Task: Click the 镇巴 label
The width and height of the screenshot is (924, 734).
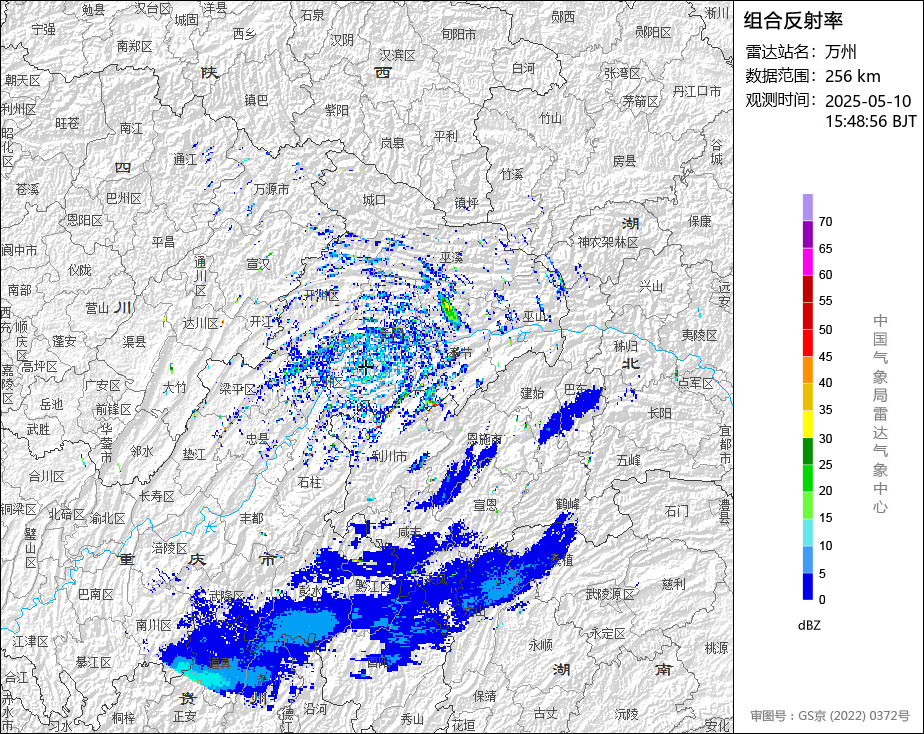Action: pyautogui.click(x=256, y=101)
